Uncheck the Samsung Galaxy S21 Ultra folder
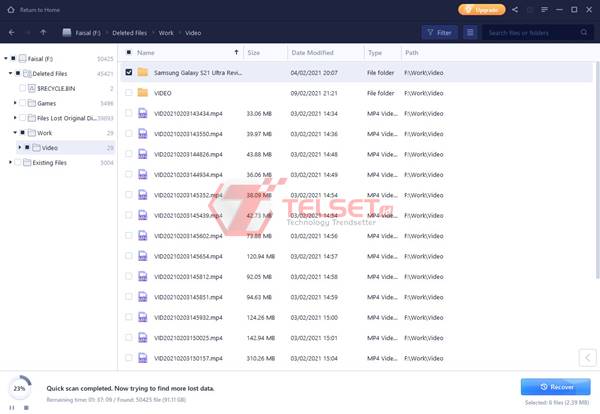This screenshot has height=414, width=600. 129,72
